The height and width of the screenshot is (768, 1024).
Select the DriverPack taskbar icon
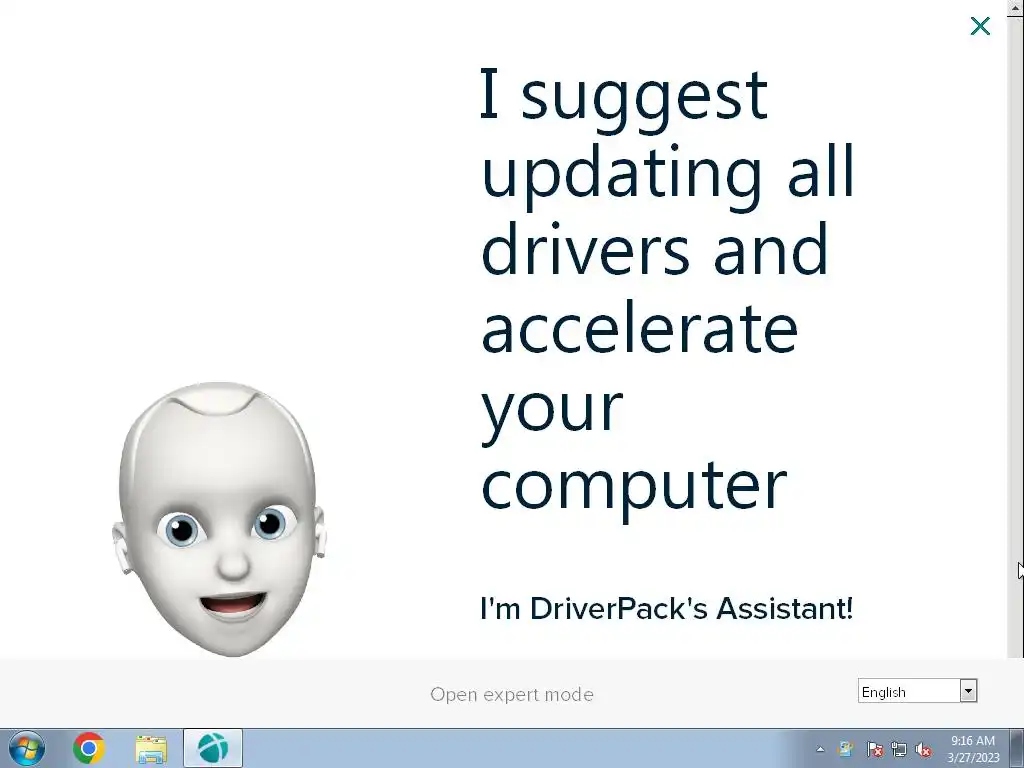pos(213,748)
